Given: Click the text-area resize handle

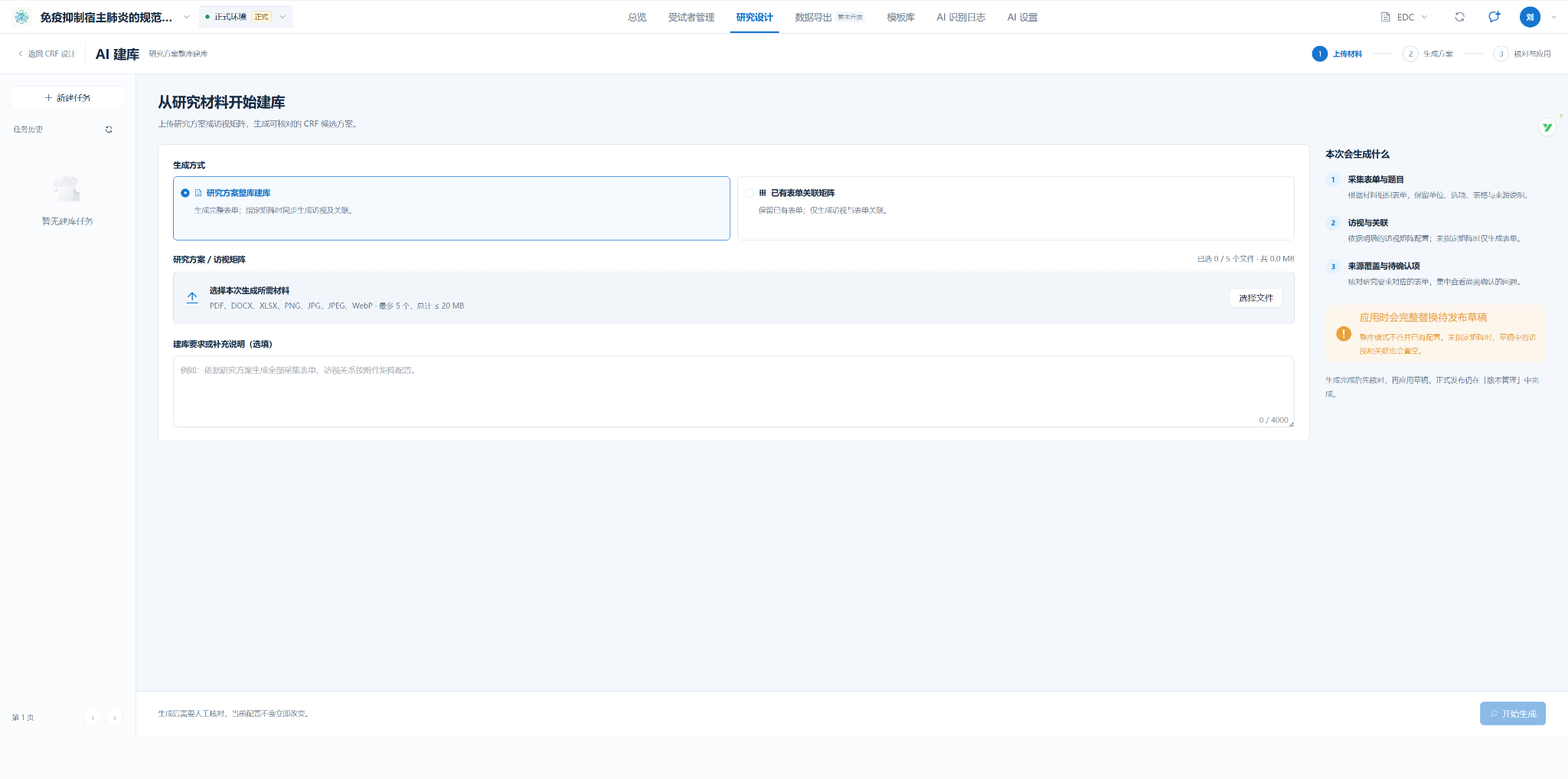Looking at the screenshot, I should 1291,424.
